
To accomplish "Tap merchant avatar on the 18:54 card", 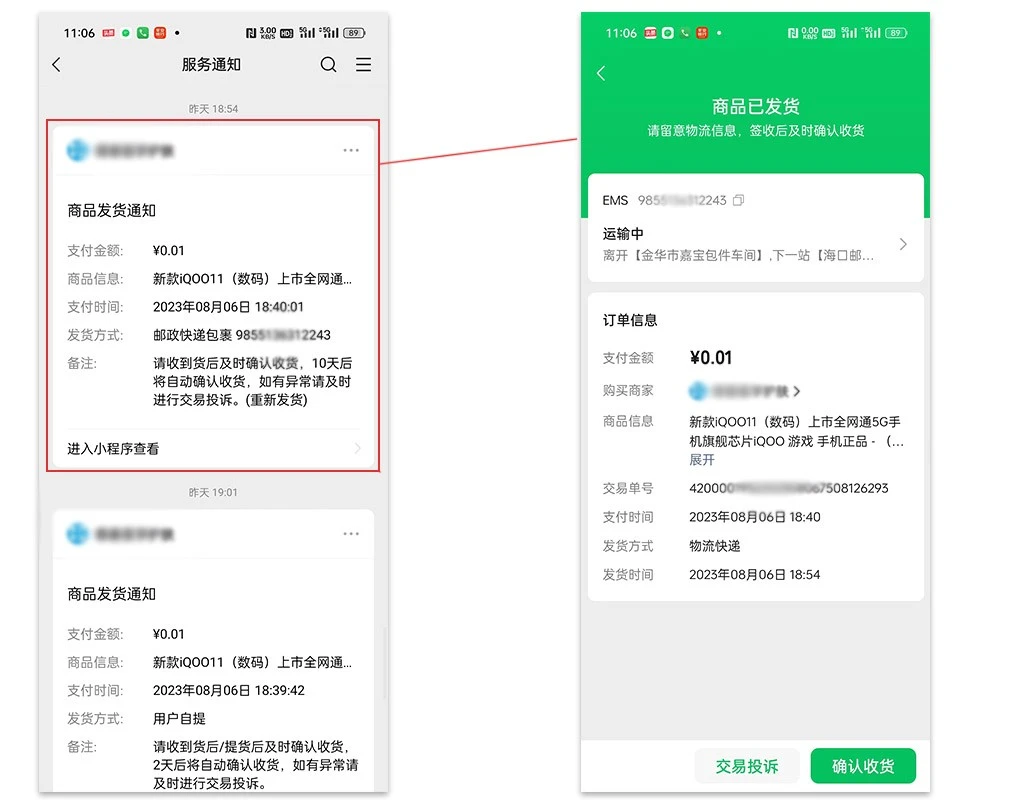I will pyautogui.click(x=77, y=150).
